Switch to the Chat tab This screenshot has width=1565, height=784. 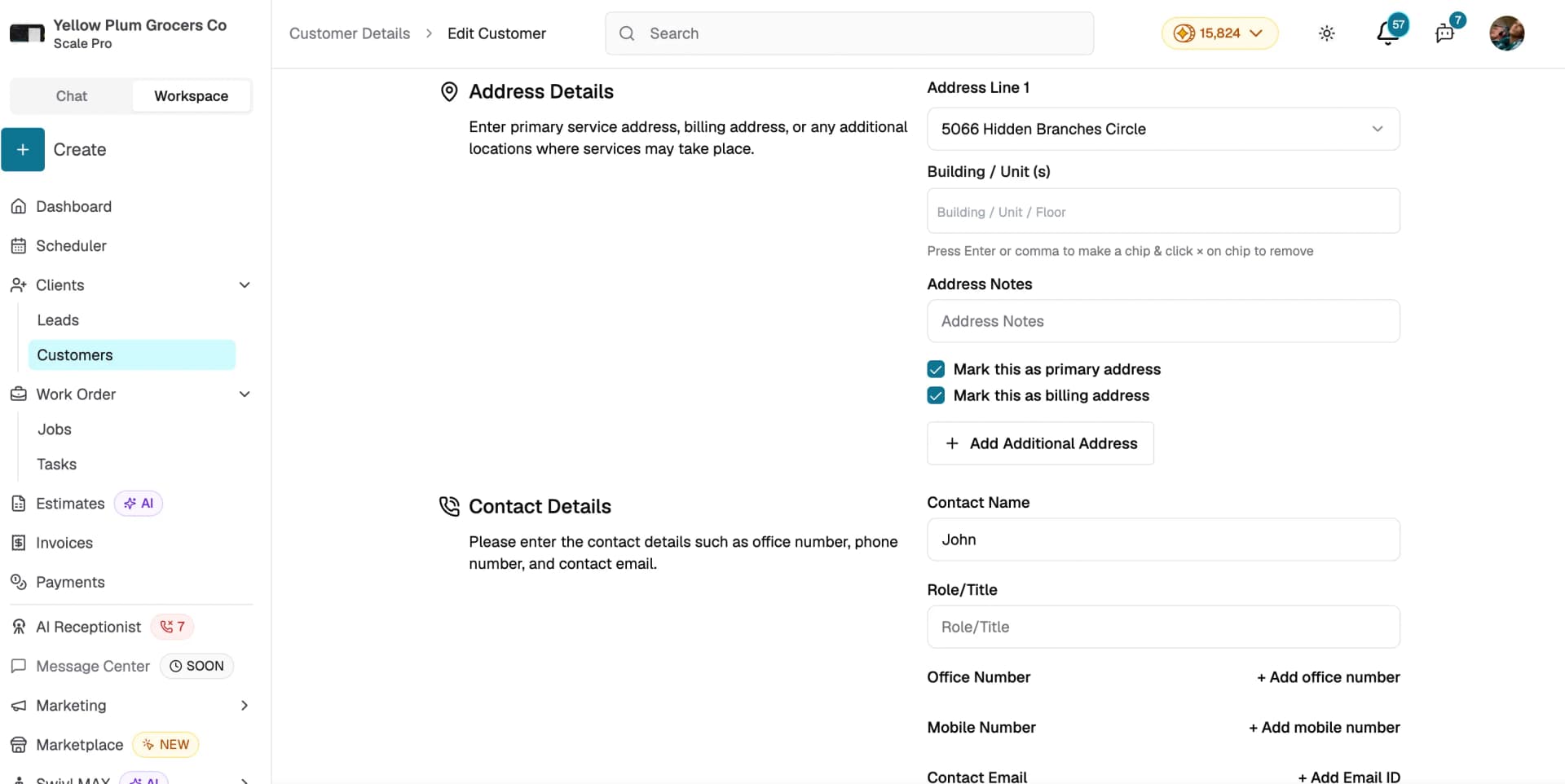[x=72, y=96]
